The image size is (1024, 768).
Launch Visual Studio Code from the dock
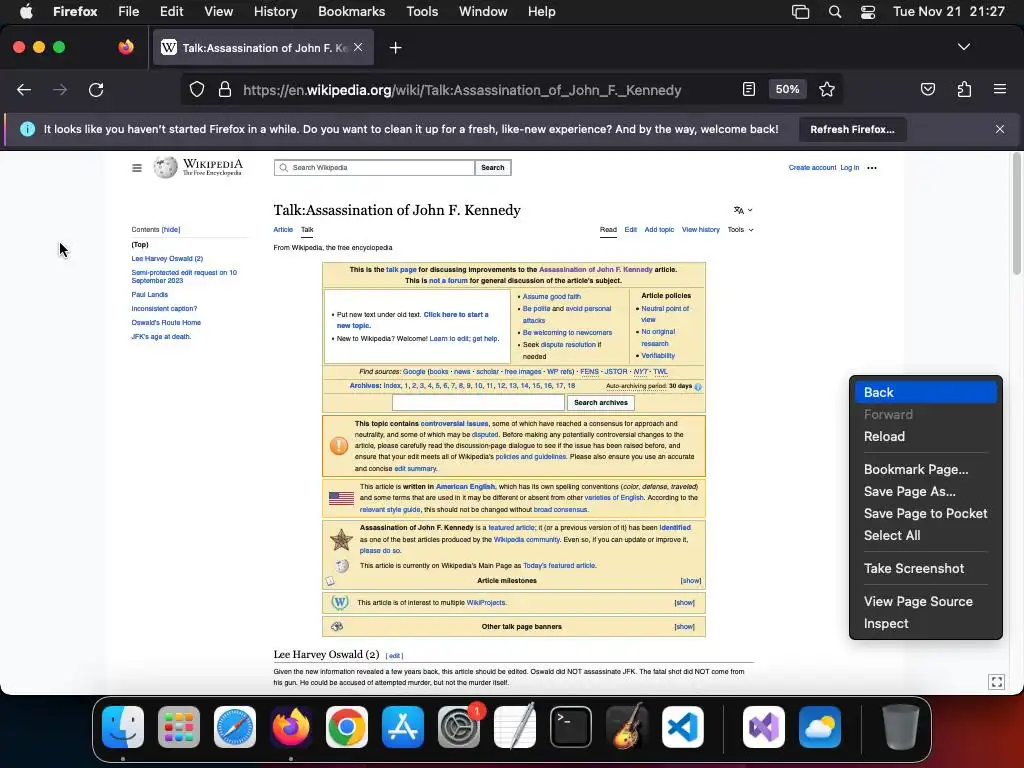(x=683, y=727)
